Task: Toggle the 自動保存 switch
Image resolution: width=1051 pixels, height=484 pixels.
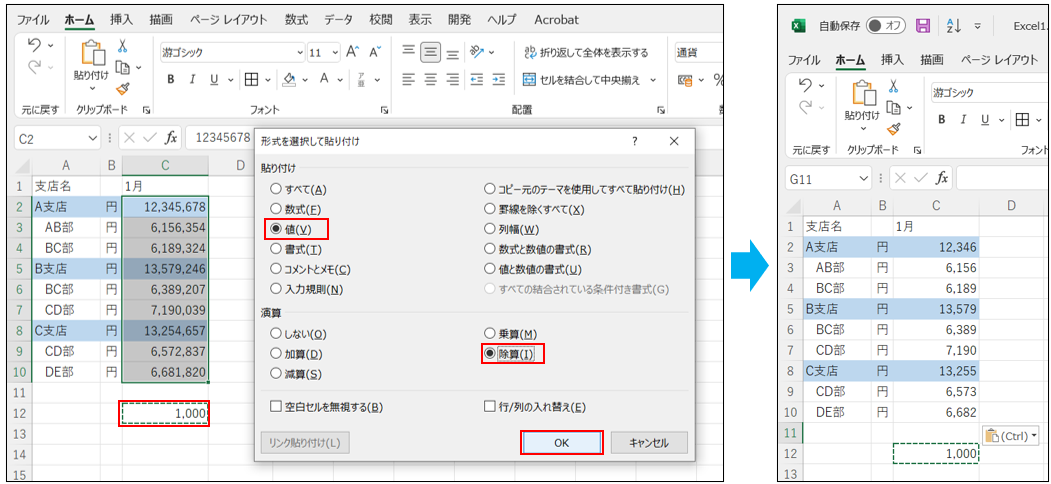Action: pos(886,25)
